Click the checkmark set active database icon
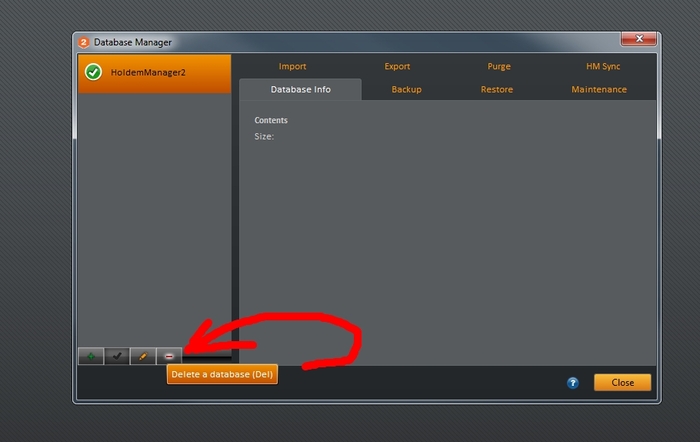The height and width of the screenshot is (442, 700). 117,356
